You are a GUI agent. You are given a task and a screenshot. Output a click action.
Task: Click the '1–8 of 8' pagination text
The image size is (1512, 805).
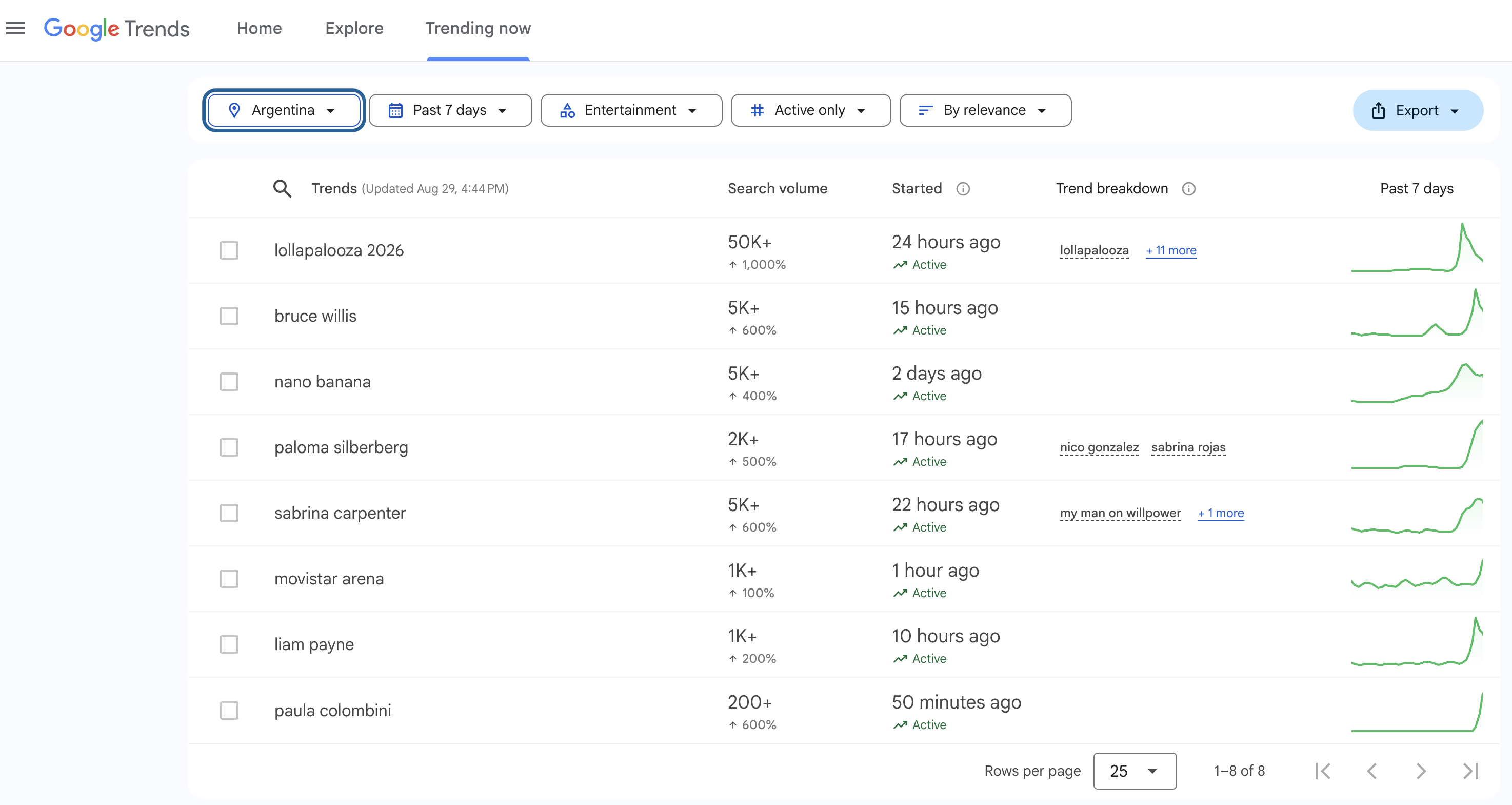[1239, 771]
